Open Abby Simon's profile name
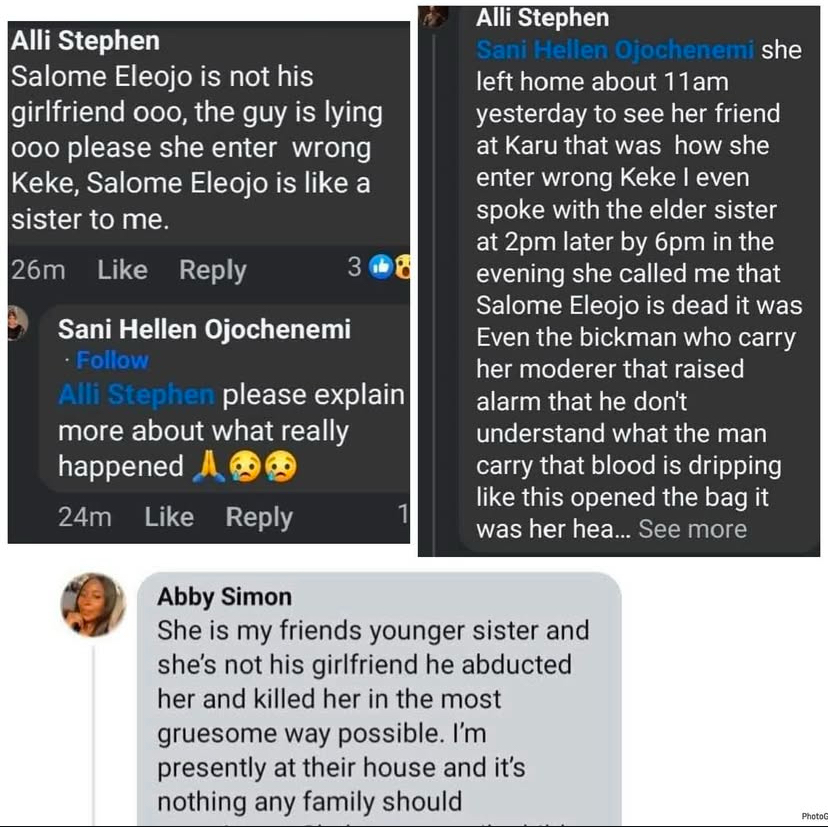 point(224,597)
